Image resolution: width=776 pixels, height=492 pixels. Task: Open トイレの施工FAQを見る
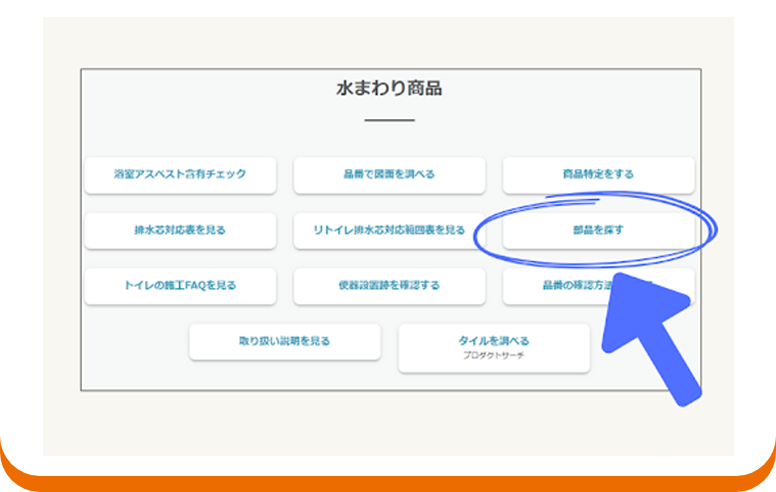pyautogui.click(x=180, y=286)
